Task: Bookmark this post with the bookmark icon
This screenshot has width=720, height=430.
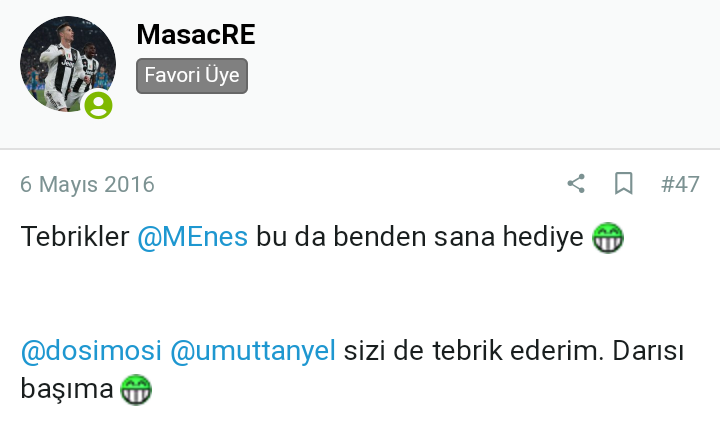Action: (x=623, y=184)
